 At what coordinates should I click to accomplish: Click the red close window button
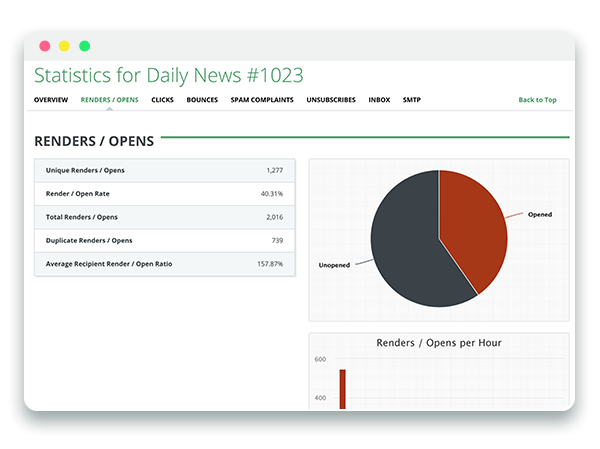point(44,46)
